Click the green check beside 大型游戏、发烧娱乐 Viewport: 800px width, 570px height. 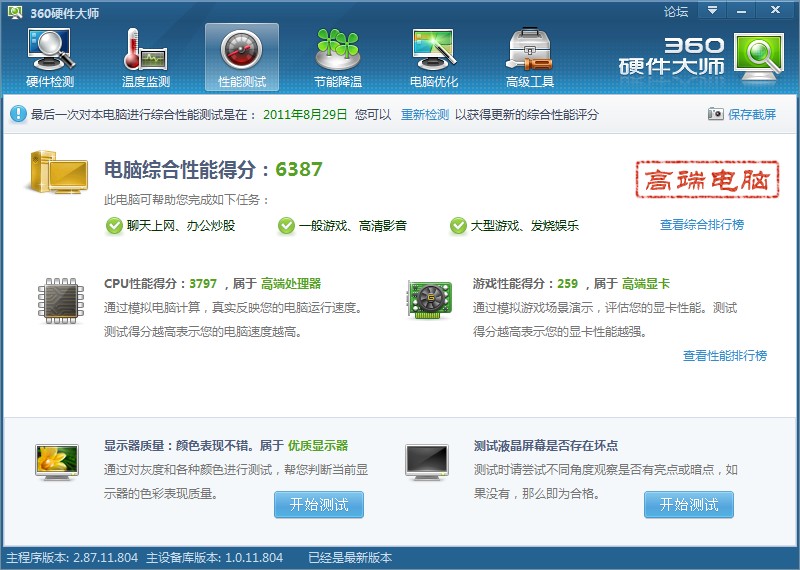[458, 226]
